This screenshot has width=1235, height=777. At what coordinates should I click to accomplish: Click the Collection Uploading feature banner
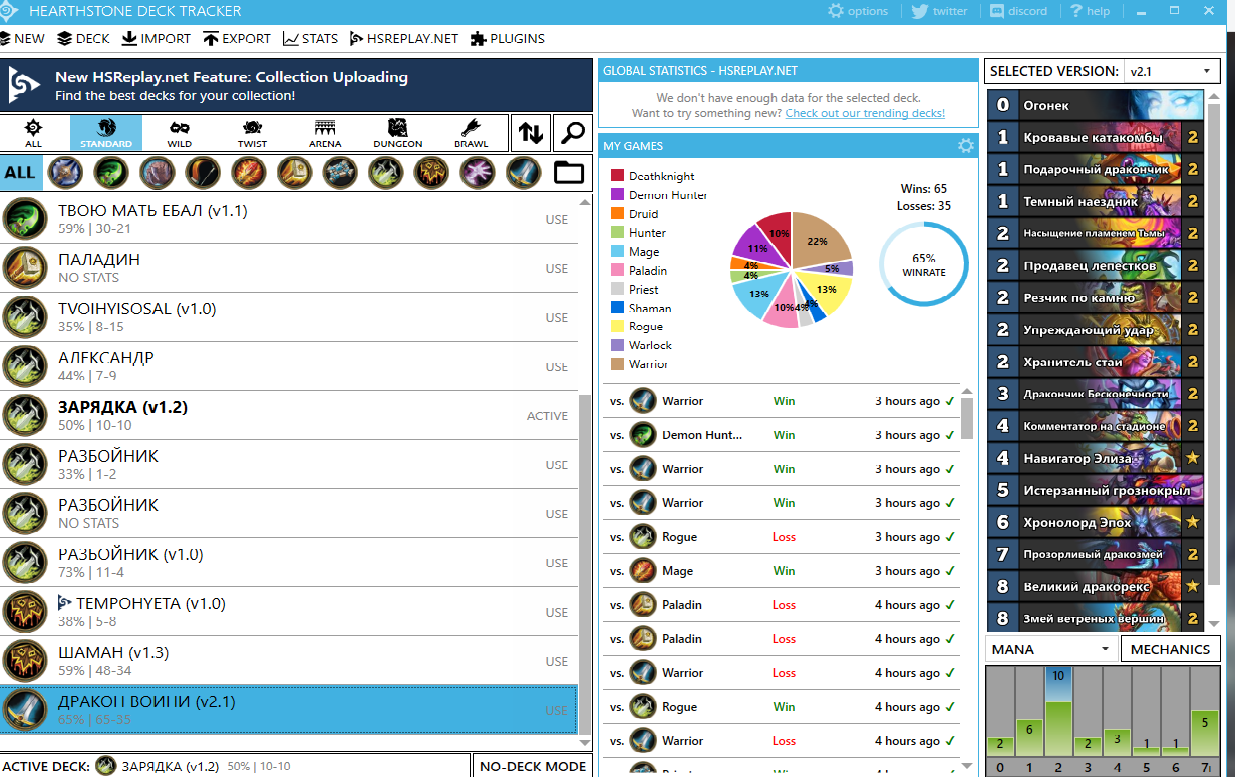(x=296, y=86)
